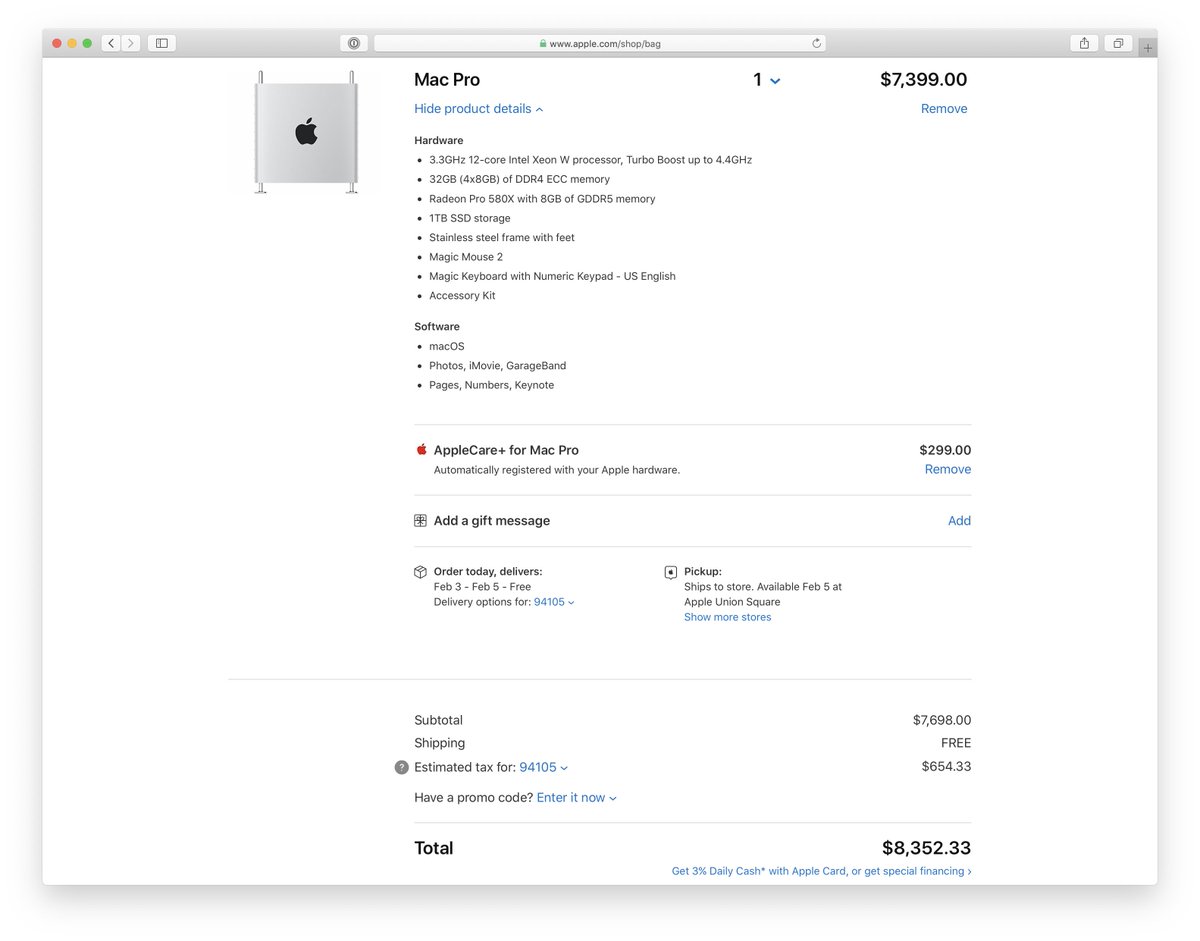This screenshot has width=1200, height=941.
Task: Go forward with Safari's forward arrow
Action: click(131, 43)
